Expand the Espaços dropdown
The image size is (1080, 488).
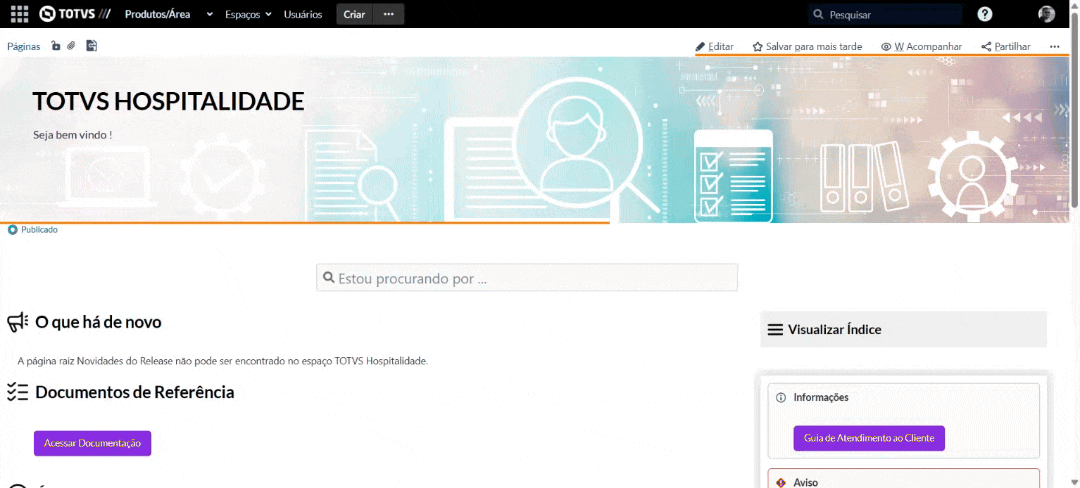(x=248, y=14)
